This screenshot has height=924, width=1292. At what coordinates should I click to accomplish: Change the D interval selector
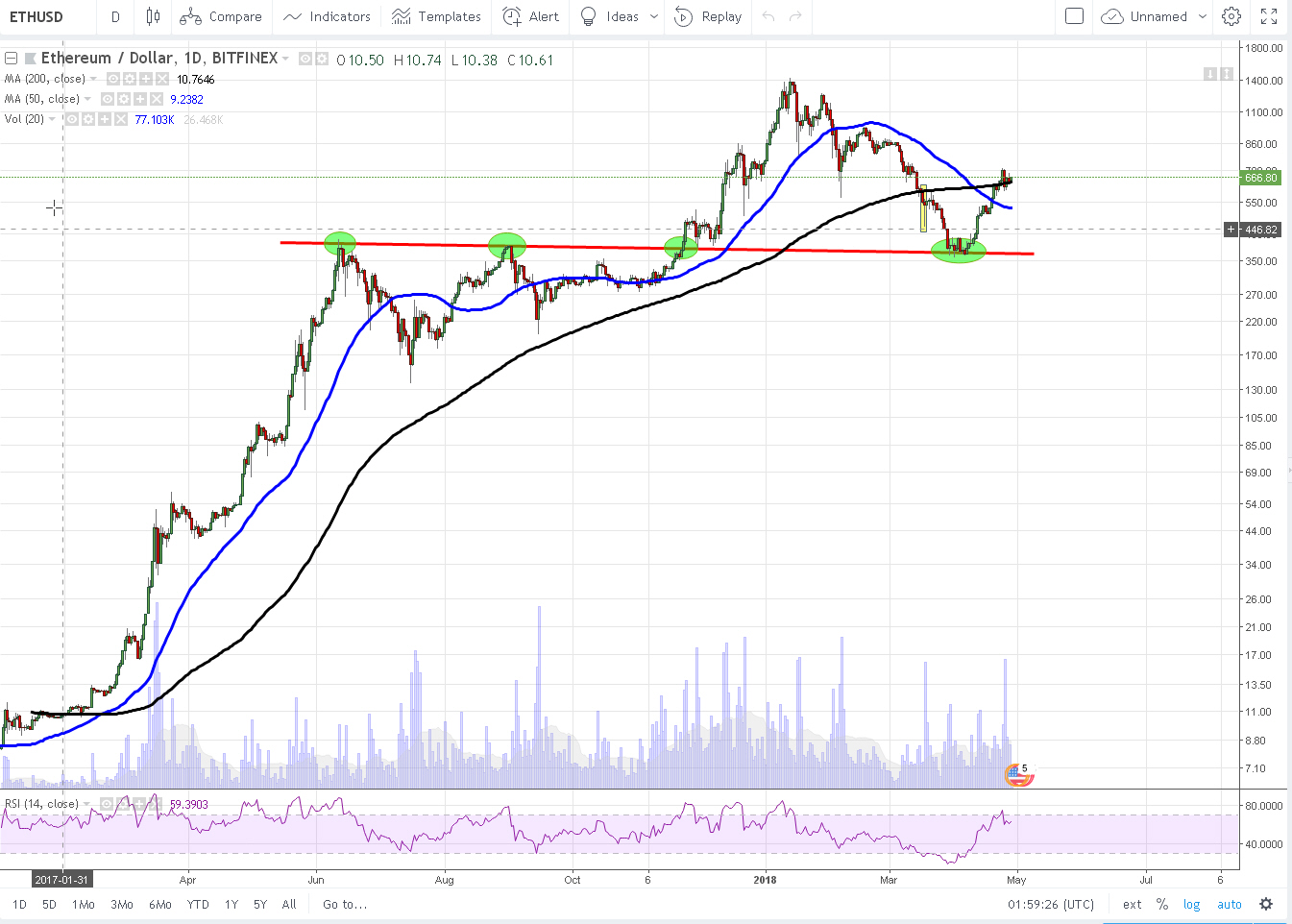click(x=115, y=16)
